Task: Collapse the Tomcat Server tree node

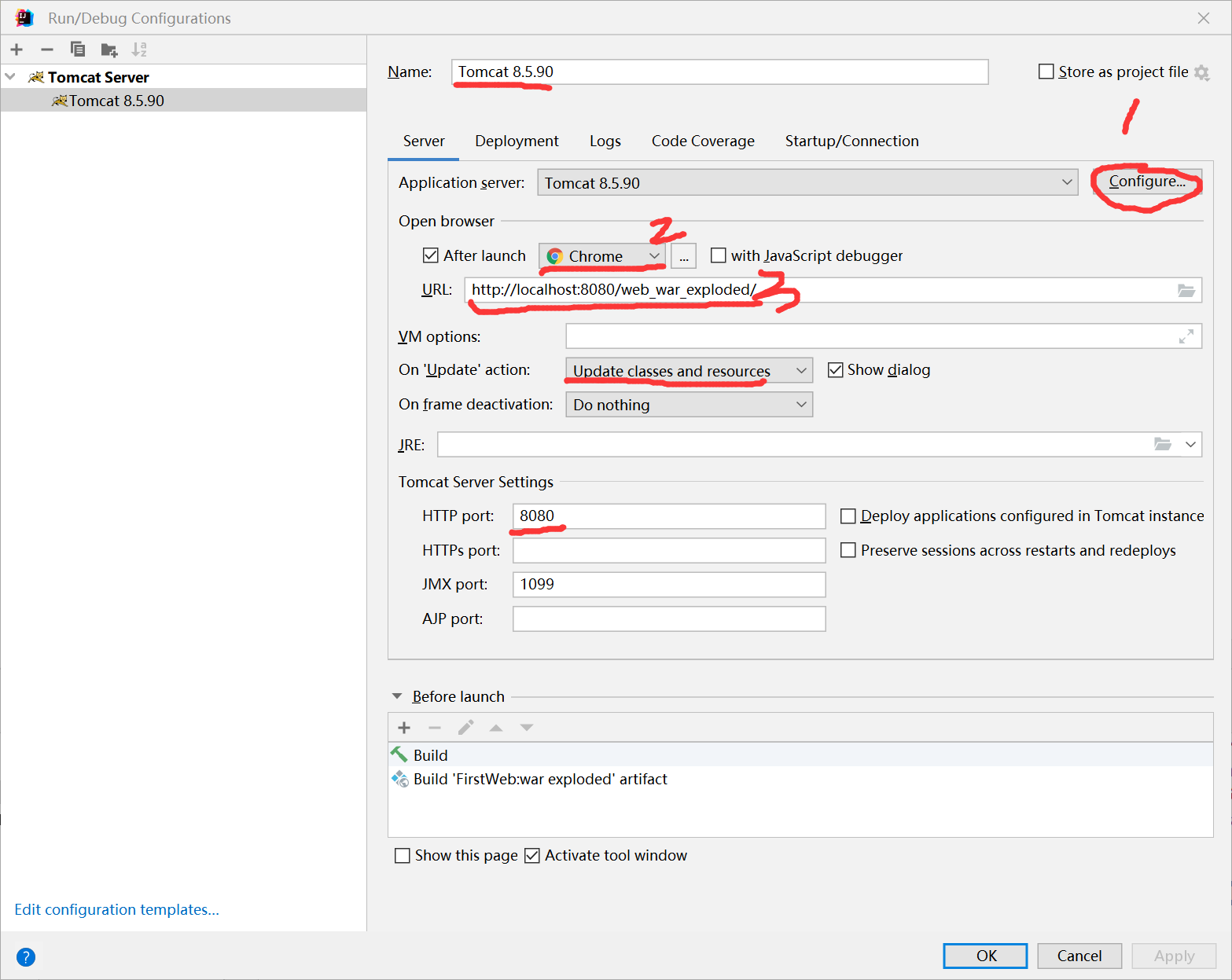Action: [10, 77]
